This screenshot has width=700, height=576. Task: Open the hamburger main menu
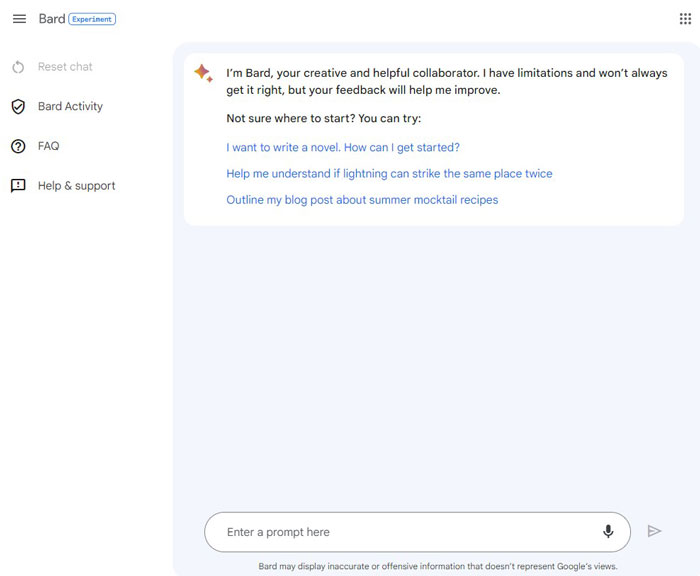[x=19, y=19]
